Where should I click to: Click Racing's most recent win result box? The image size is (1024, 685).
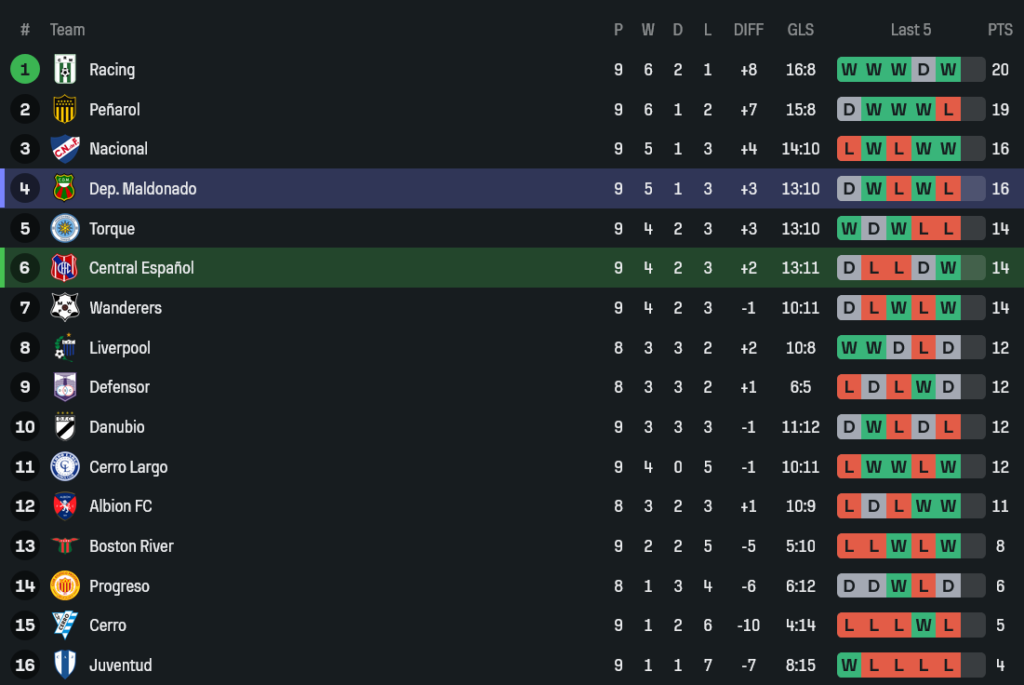click(x=948, y=69)
